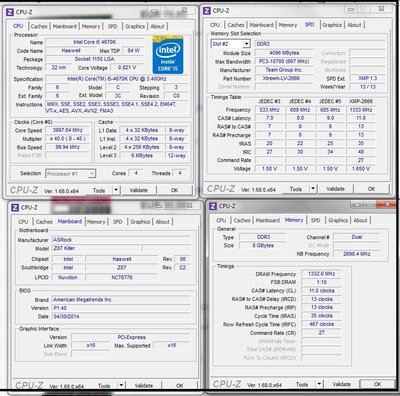Expand Tools arrow in the Memory window
This screenshot has width=400, height=396.
pyautogui.click(x=319, y=384)
